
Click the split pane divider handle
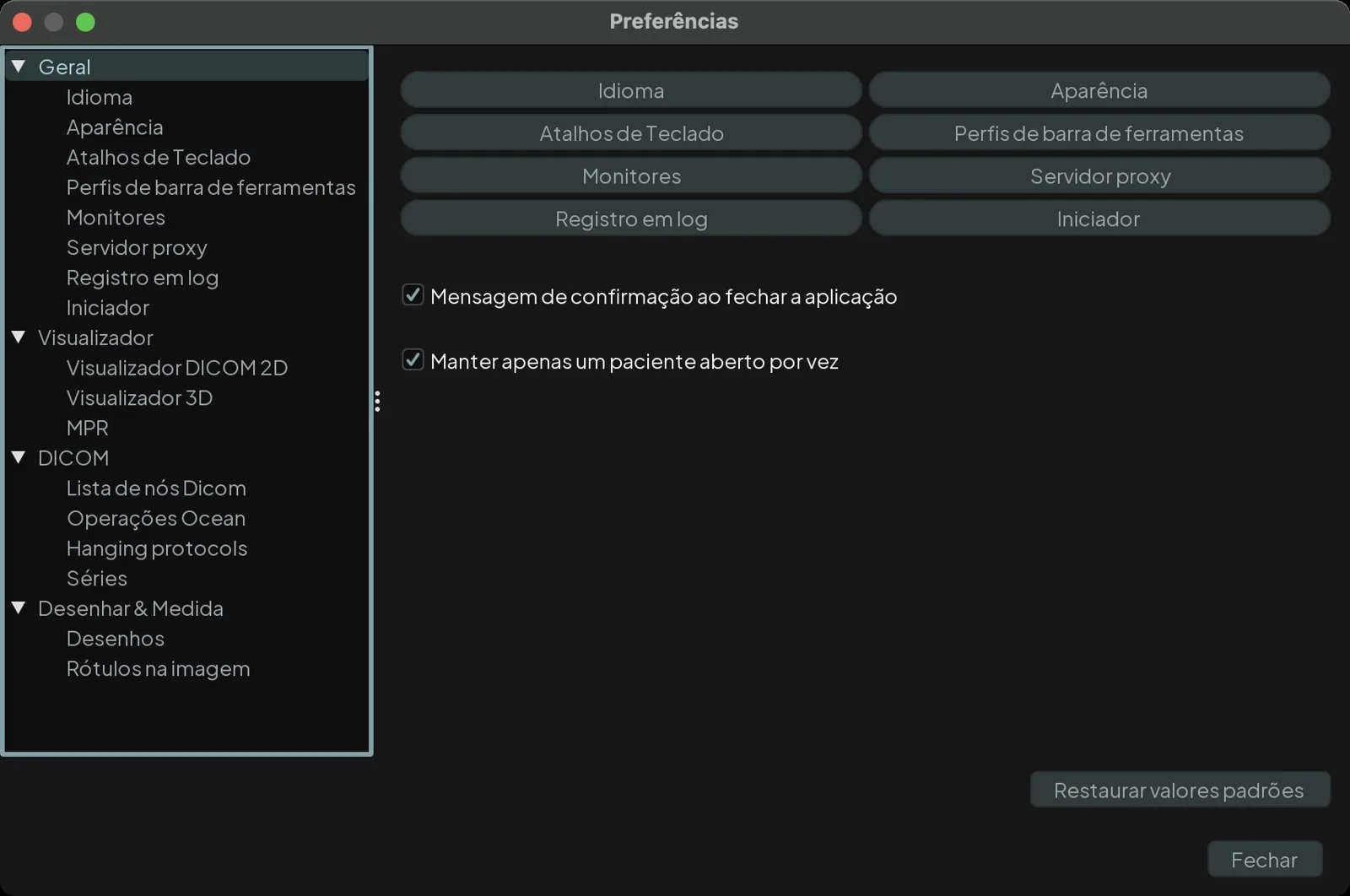(377, 401)
